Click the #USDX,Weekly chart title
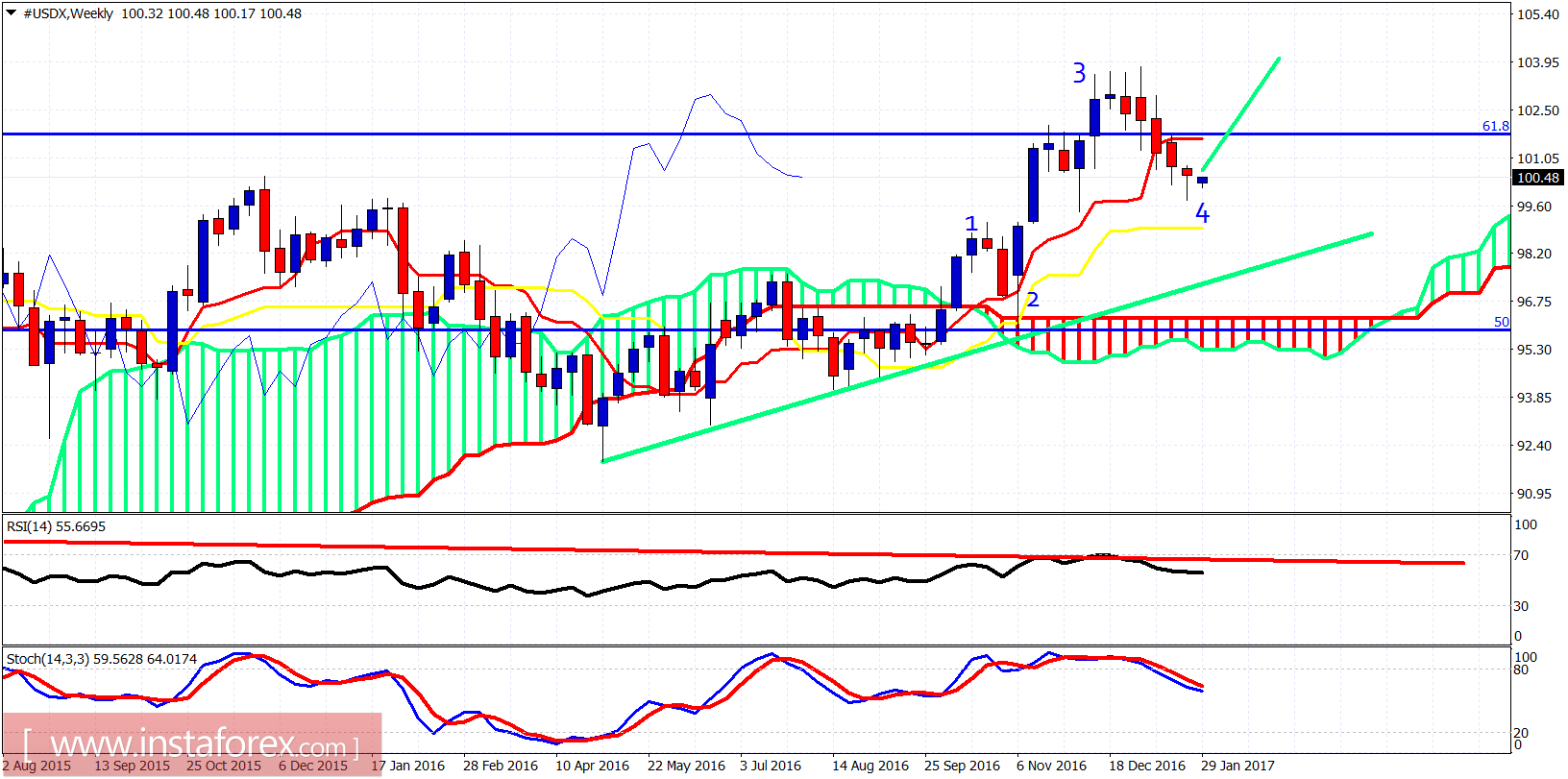1568x779 pixels. 68,14
